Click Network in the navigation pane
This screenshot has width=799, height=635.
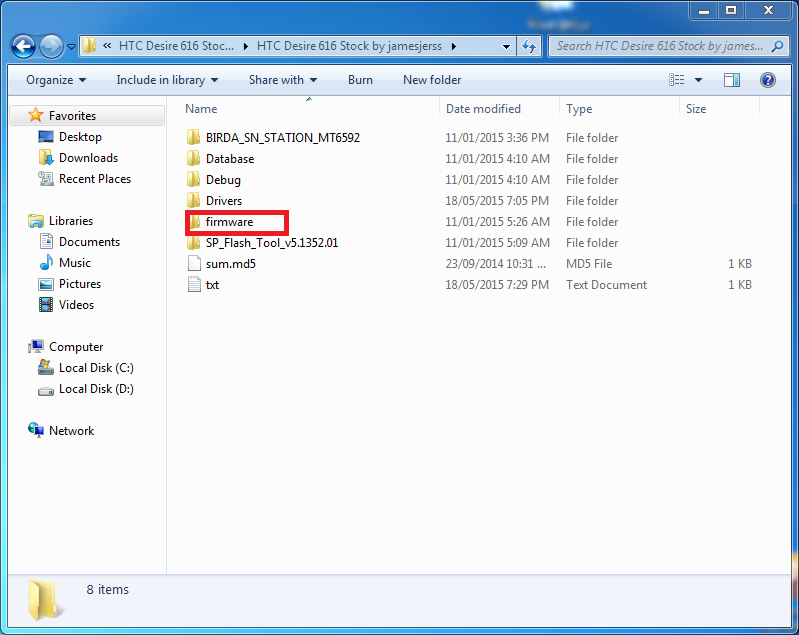[71, 431]
